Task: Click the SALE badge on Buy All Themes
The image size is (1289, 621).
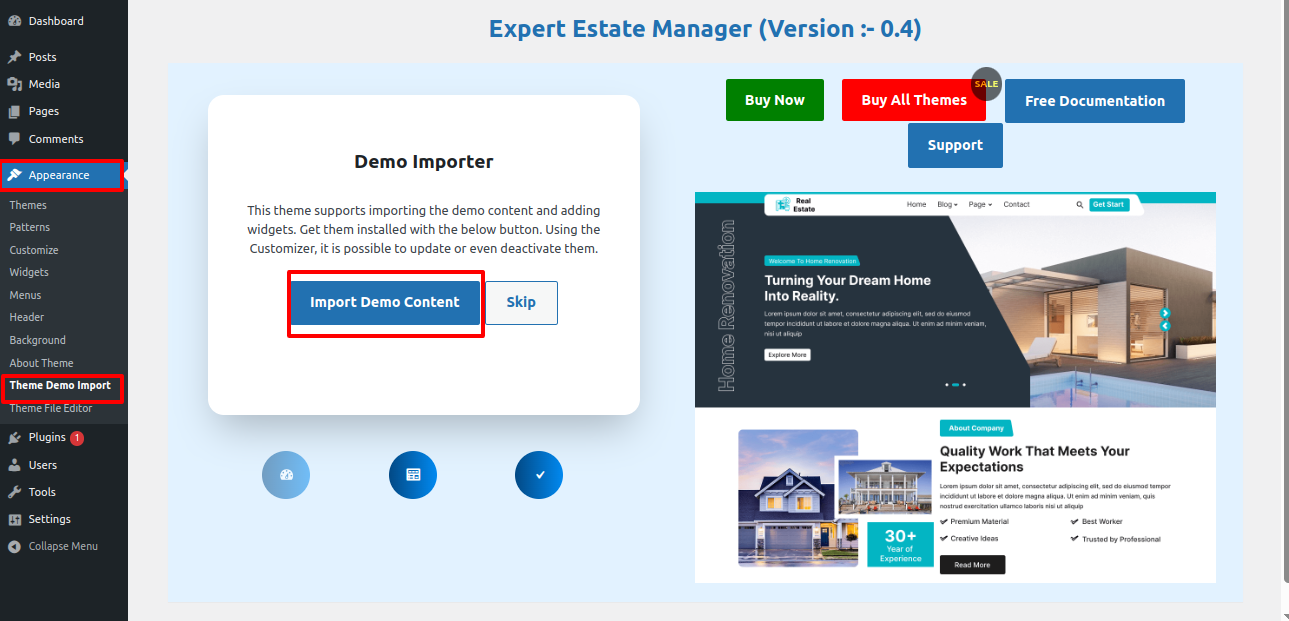Action: tap(986, 84)
